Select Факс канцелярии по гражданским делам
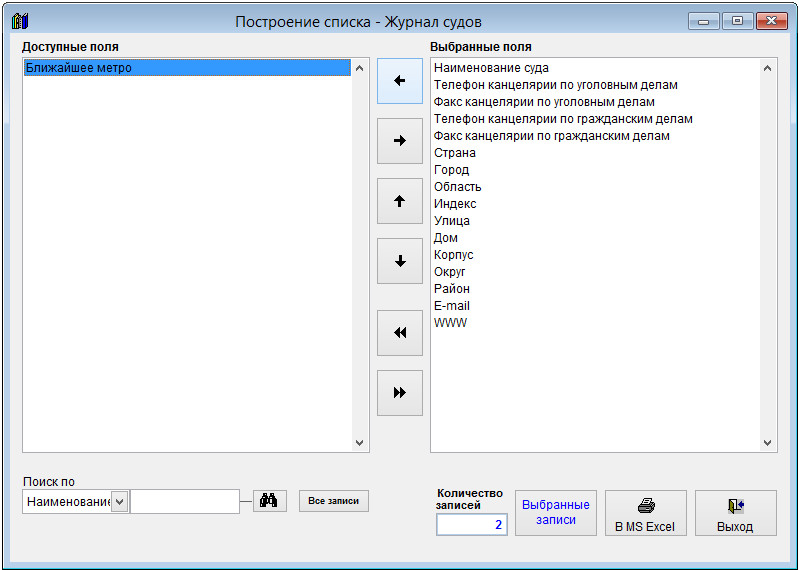The image size is (799, 570). [x=551, y=136]
